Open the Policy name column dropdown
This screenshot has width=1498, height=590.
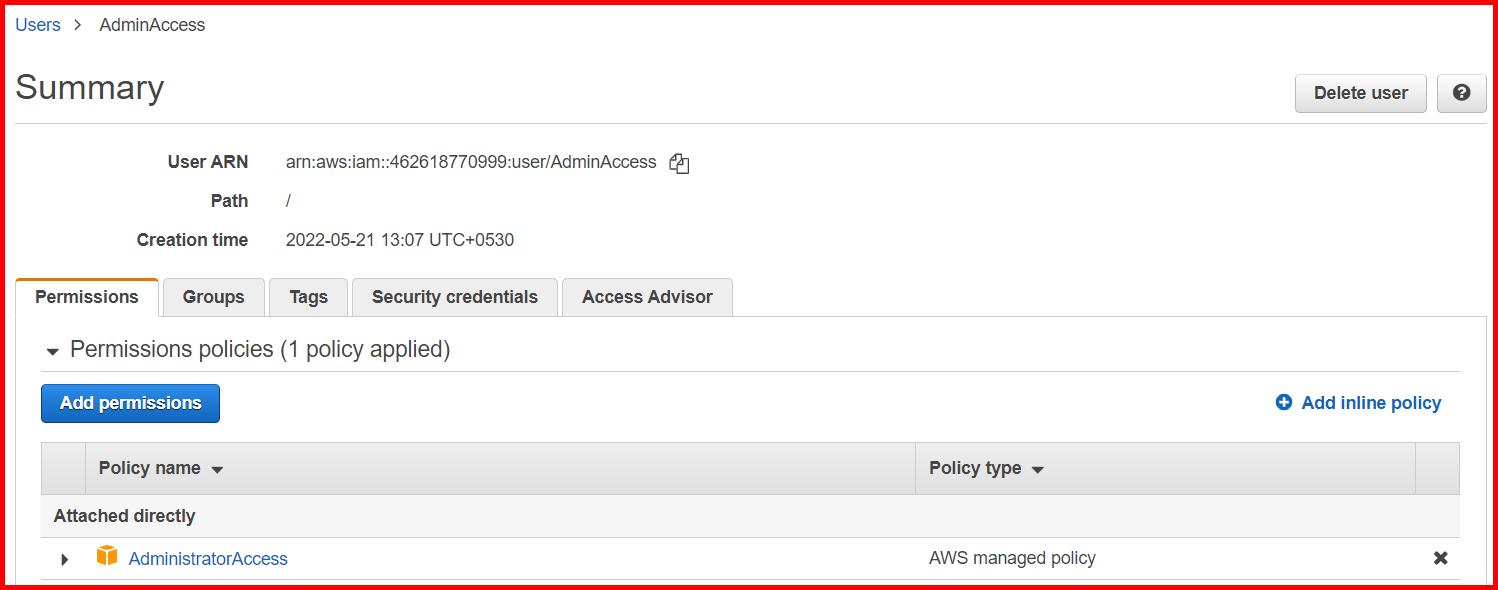click(x=220, y=468)
